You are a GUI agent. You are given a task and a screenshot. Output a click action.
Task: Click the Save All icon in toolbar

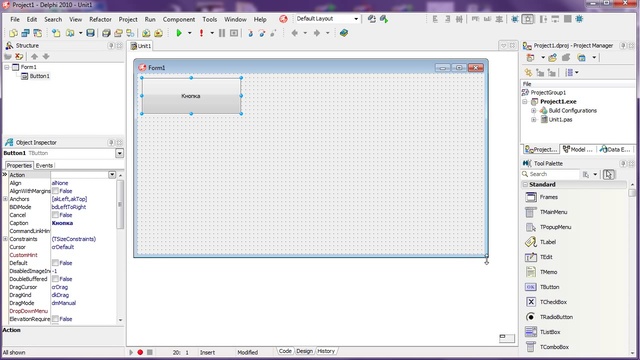point(106,33)
